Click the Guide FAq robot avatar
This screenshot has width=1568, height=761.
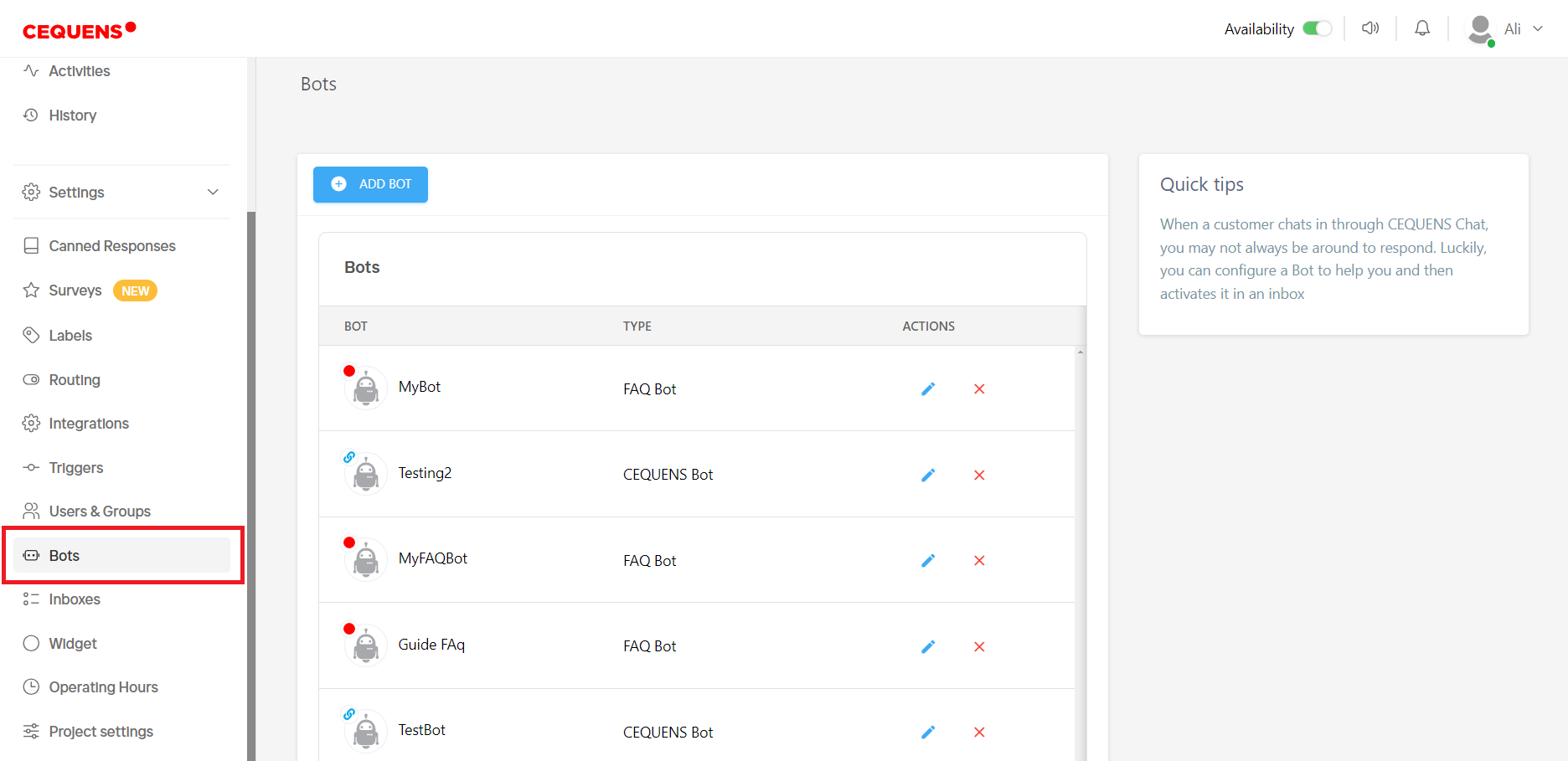(x=366, y=646)
